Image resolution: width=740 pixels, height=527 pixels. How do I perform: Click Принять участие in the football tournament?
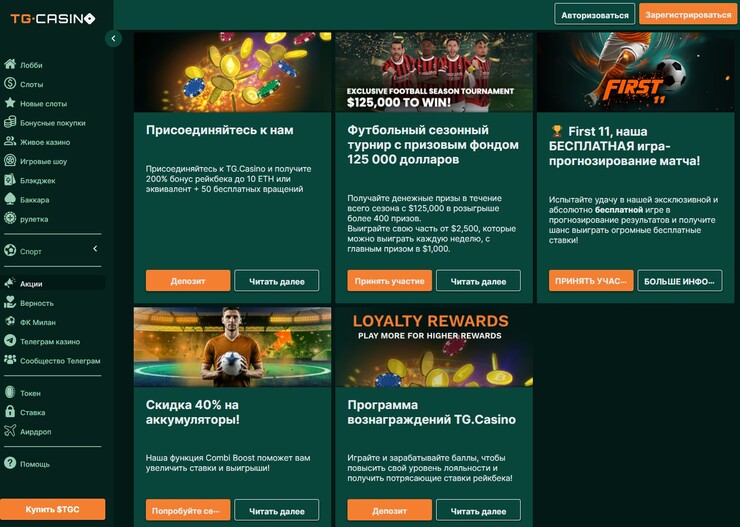coord(389,281)
